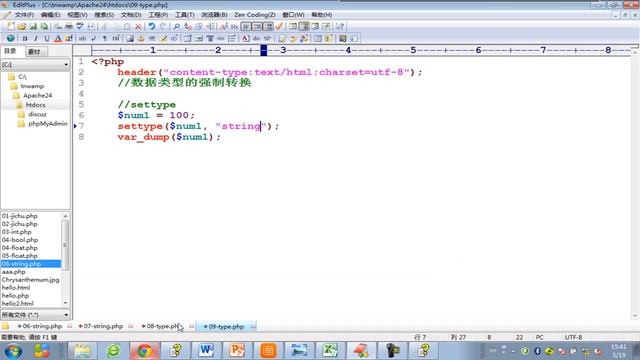Open the color palette icon next to font color
This screenshot has width=640, height=360.
point(69,38)
